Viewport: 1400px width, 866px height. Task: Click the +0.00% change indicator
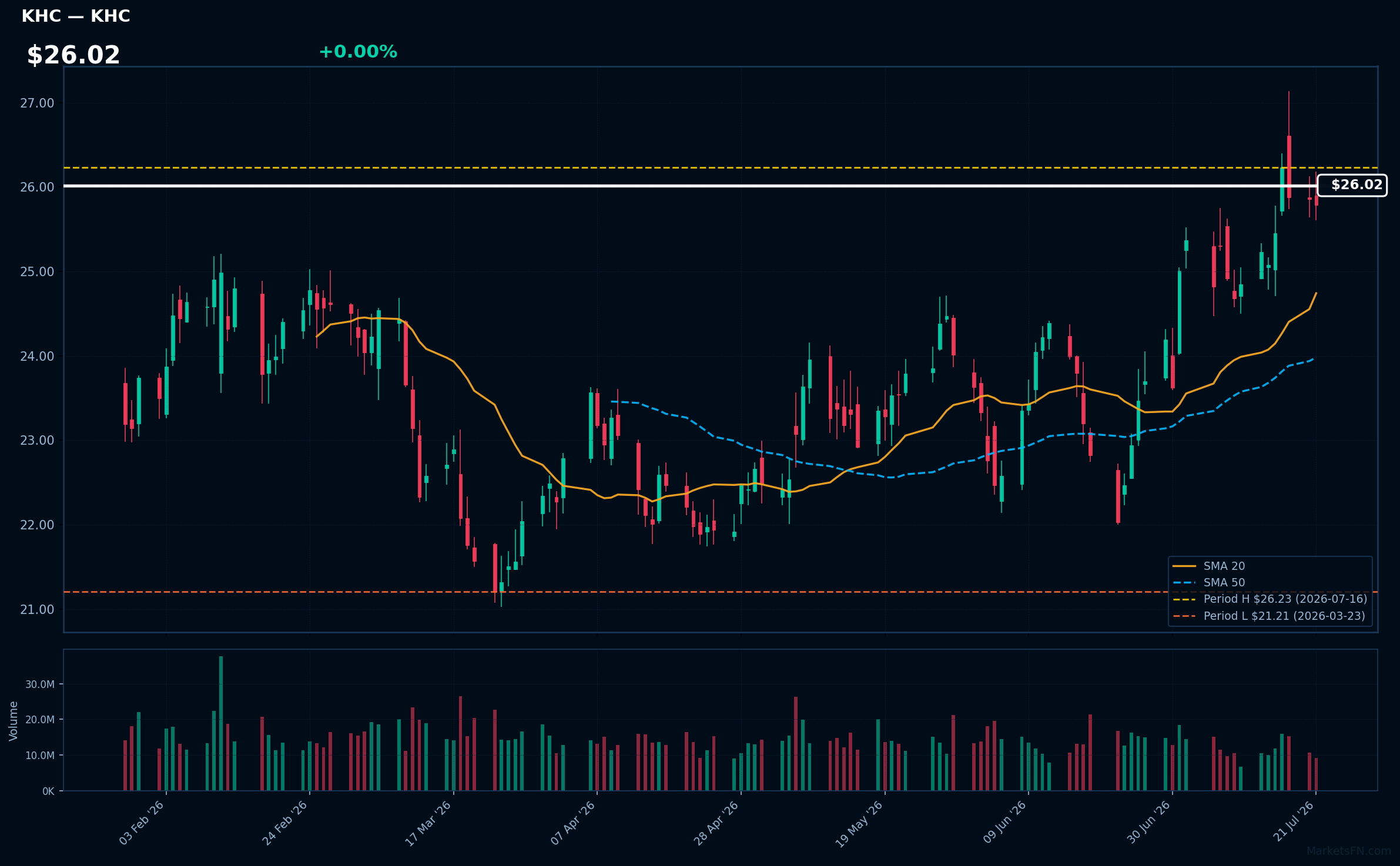(358, 52)
